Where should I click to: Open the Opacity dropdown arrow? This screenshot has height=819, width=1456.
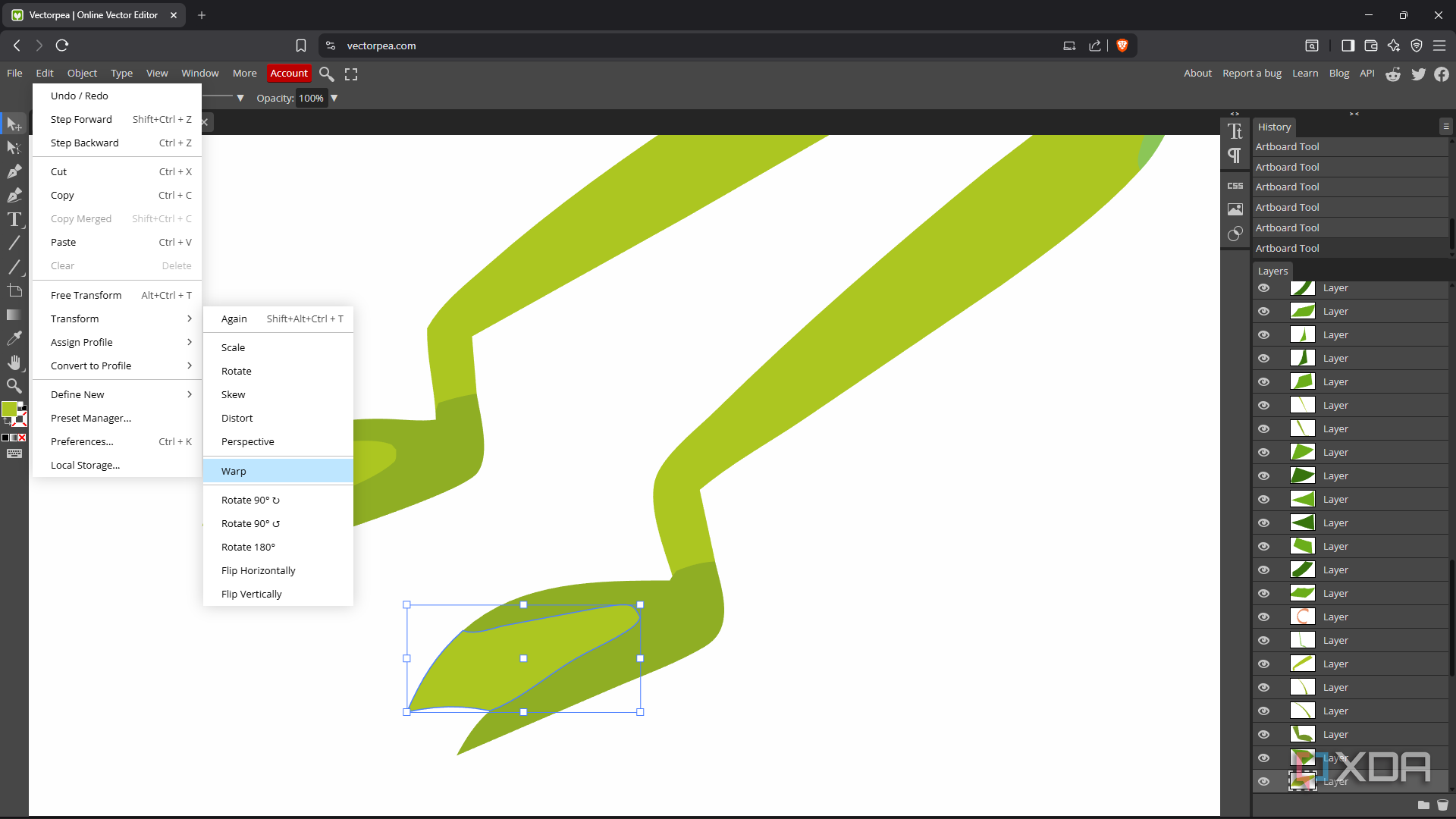tap(334, 98)
